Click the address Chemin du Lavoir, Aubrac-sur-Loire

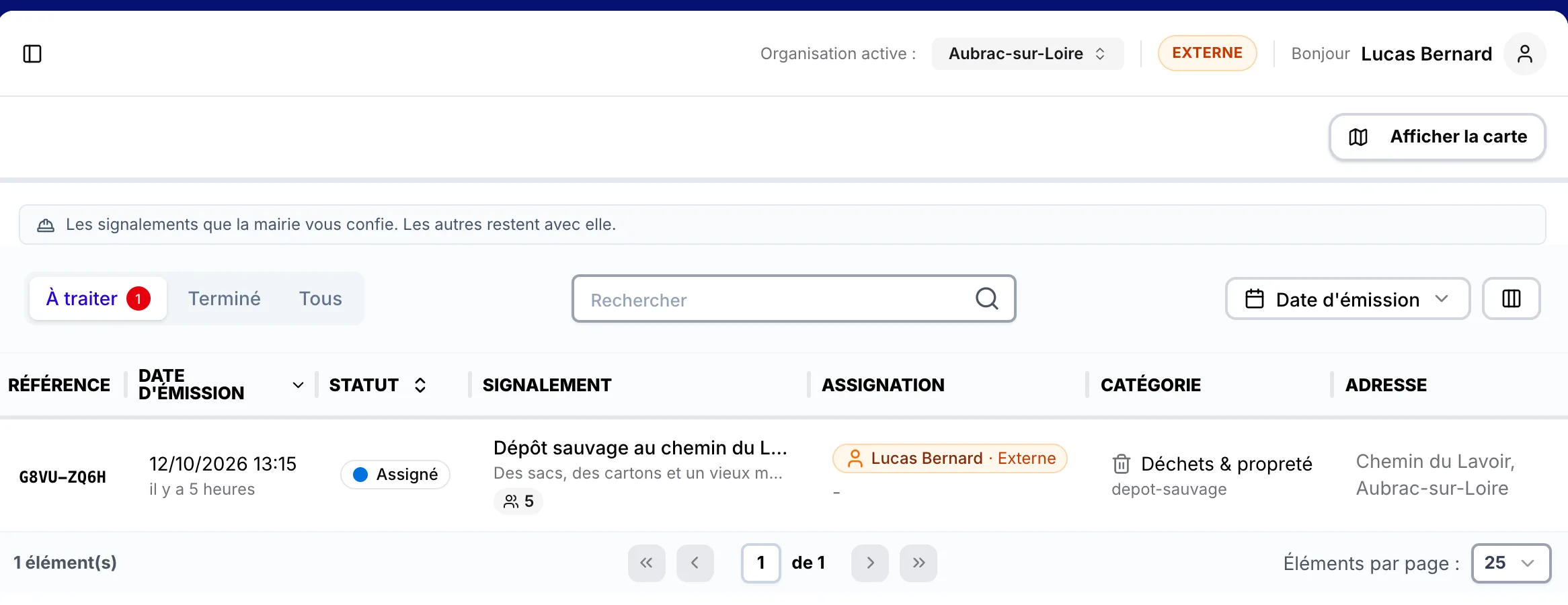1435,475
